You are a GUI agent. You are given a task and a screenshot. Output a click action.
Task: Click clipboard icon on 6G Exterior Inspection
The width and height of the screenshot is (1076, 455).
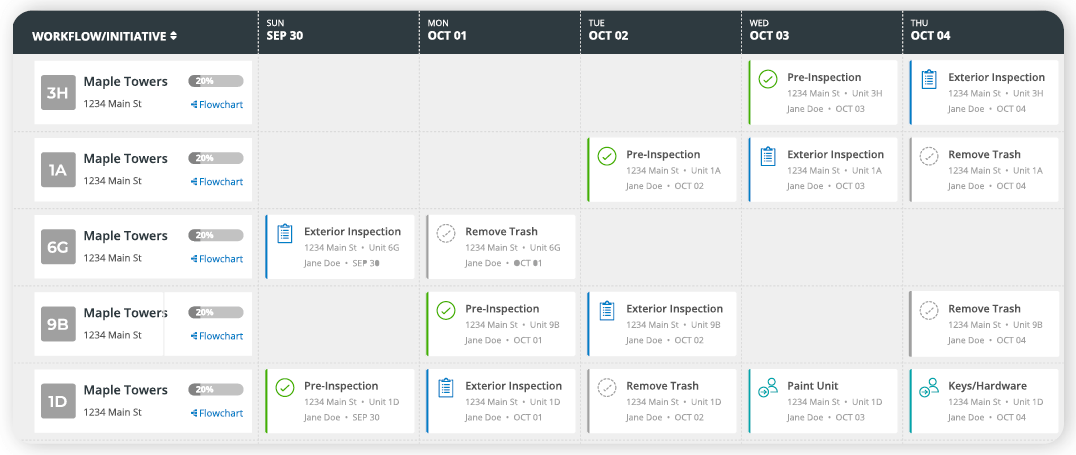pos(285,233)
